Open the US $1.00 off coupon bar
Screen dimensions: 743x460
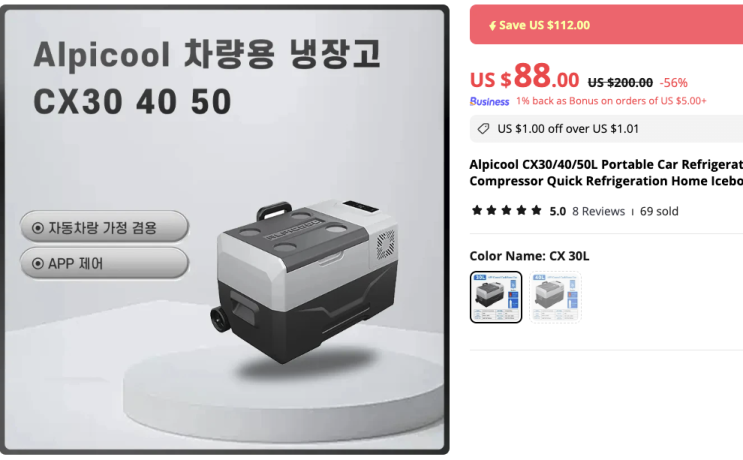[606, 129]
